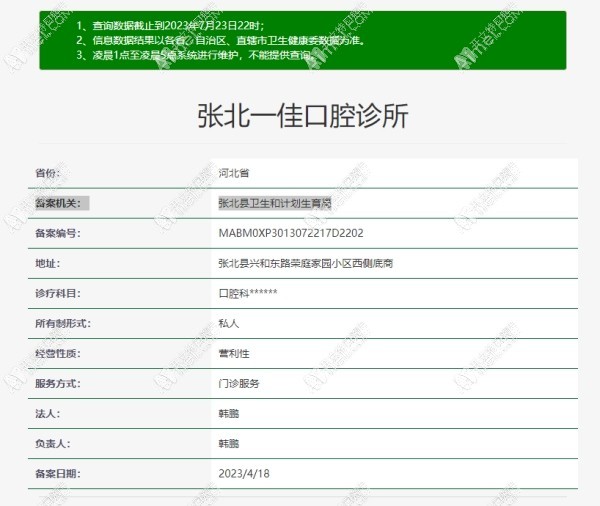Select the clinic title 张北一佳口腔诊所
600x506 pixels.
click(x=303, y=116)
